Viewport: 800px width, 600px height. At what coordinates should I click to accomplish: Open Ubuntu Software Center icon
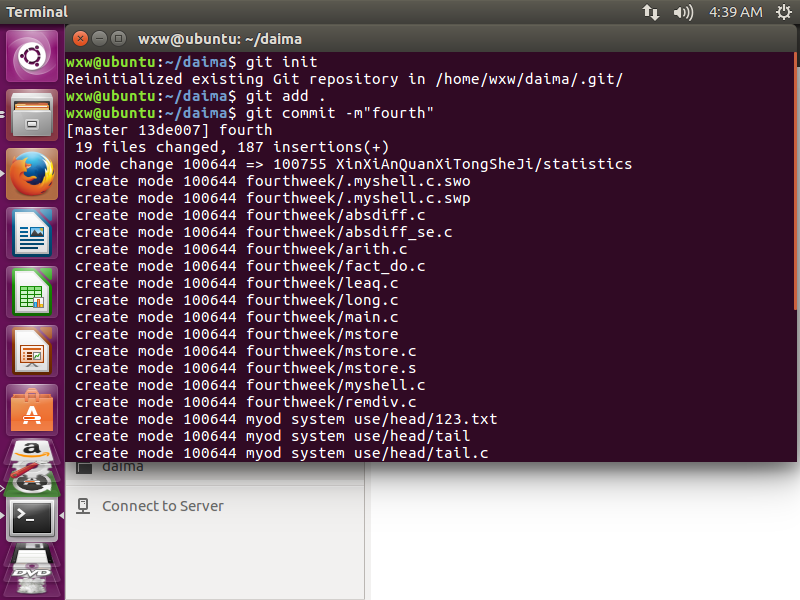(x=32, y=410)
